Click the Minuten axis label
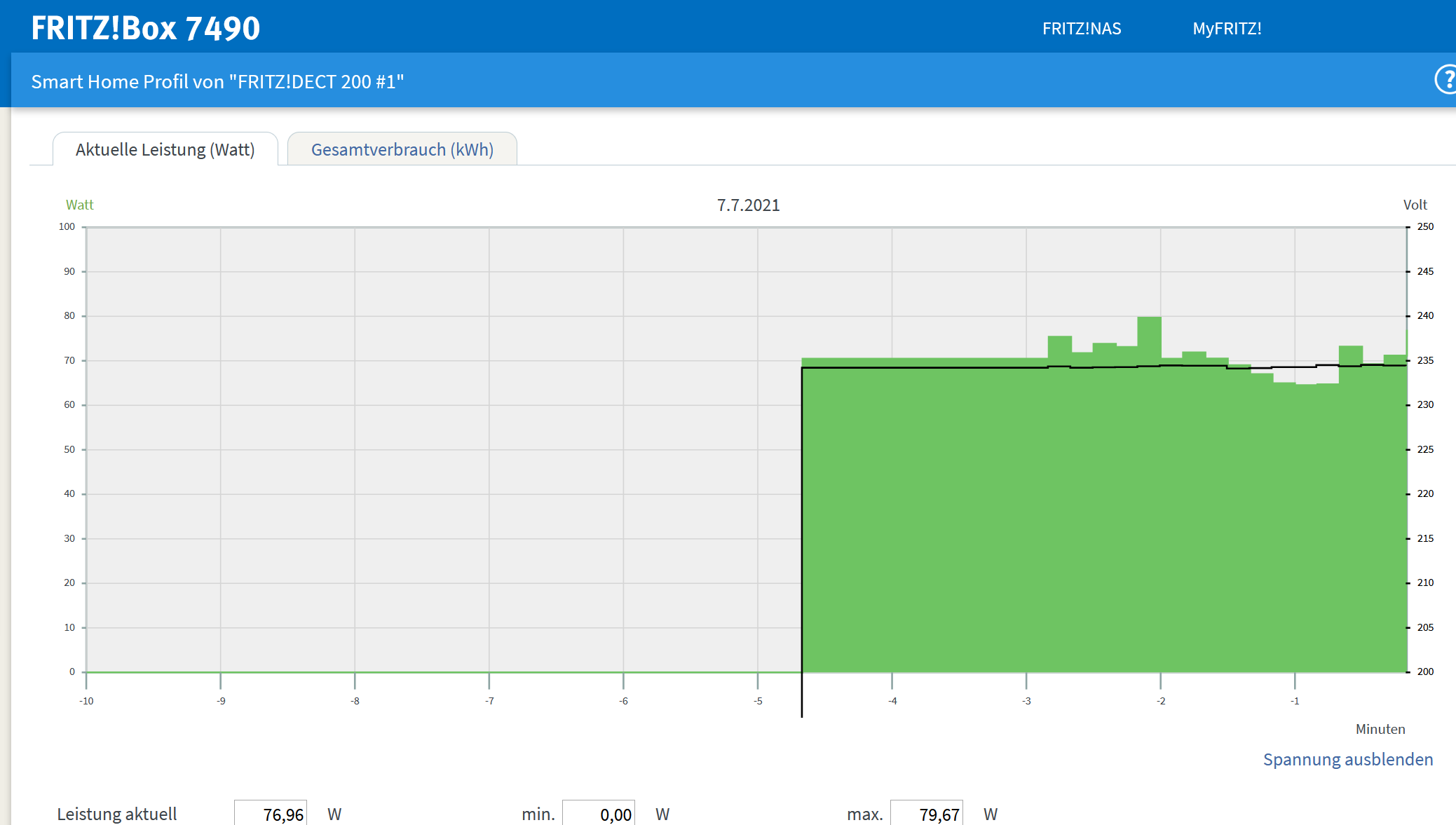Screen dimensions: 1456x825 1380,729
